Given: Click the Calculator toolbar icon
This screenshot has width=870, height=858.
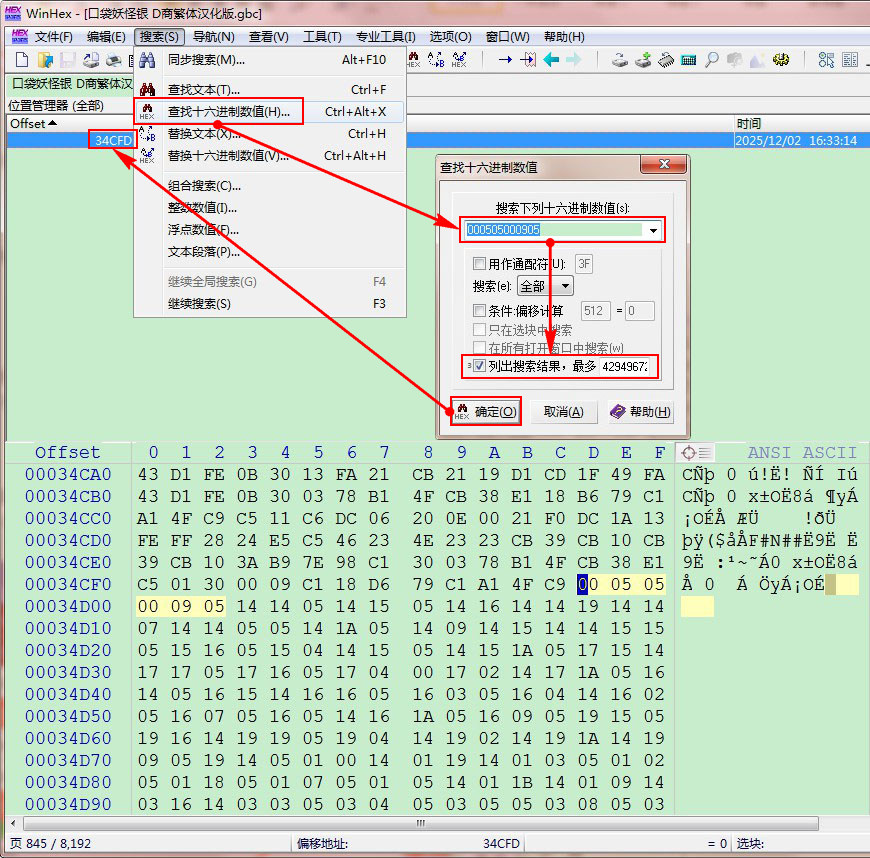Looking at the screenshot, I should pos(689,60).
